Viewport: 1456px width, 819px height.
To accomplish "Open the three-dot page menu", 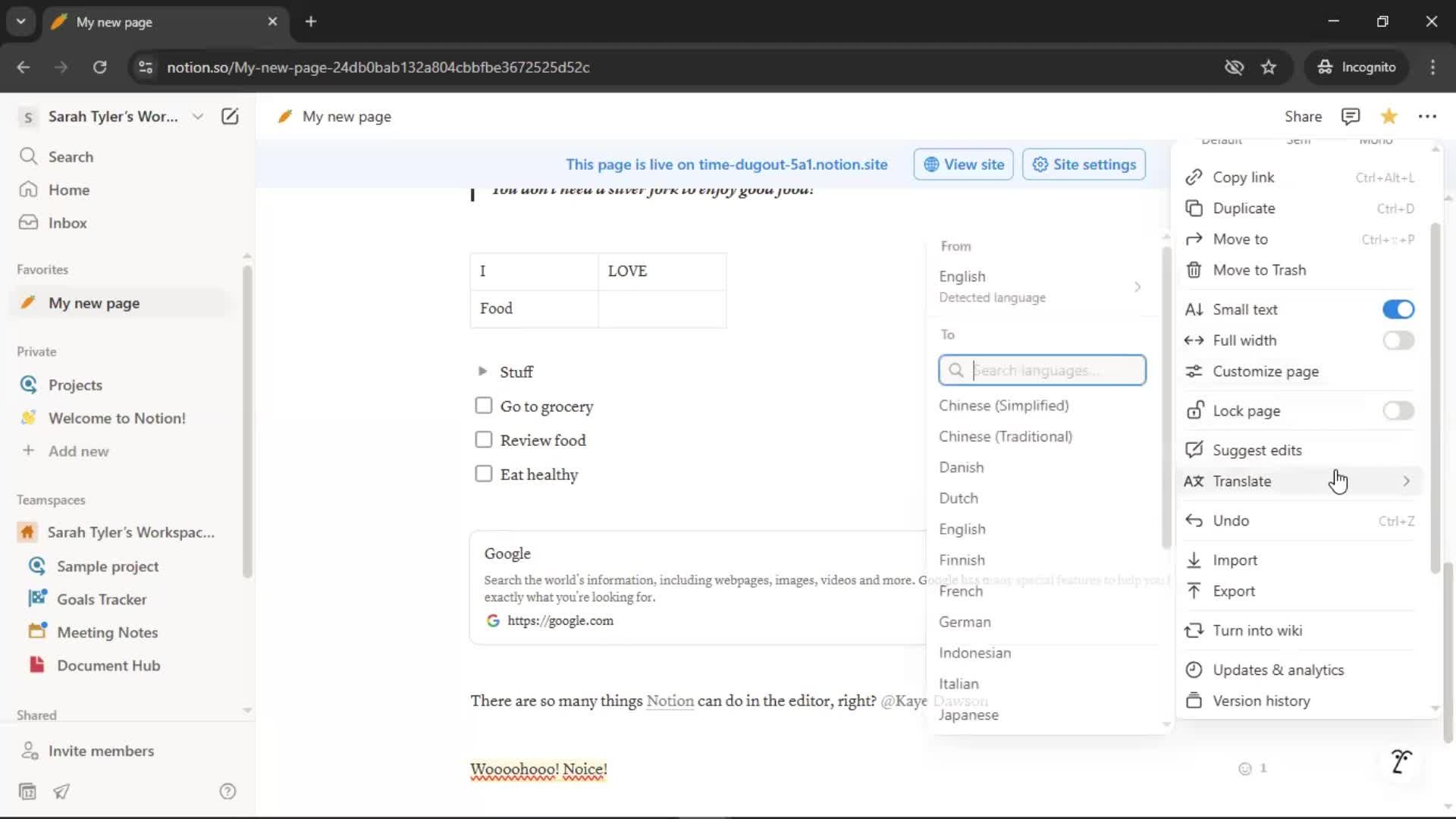I will click(1427, 116).
